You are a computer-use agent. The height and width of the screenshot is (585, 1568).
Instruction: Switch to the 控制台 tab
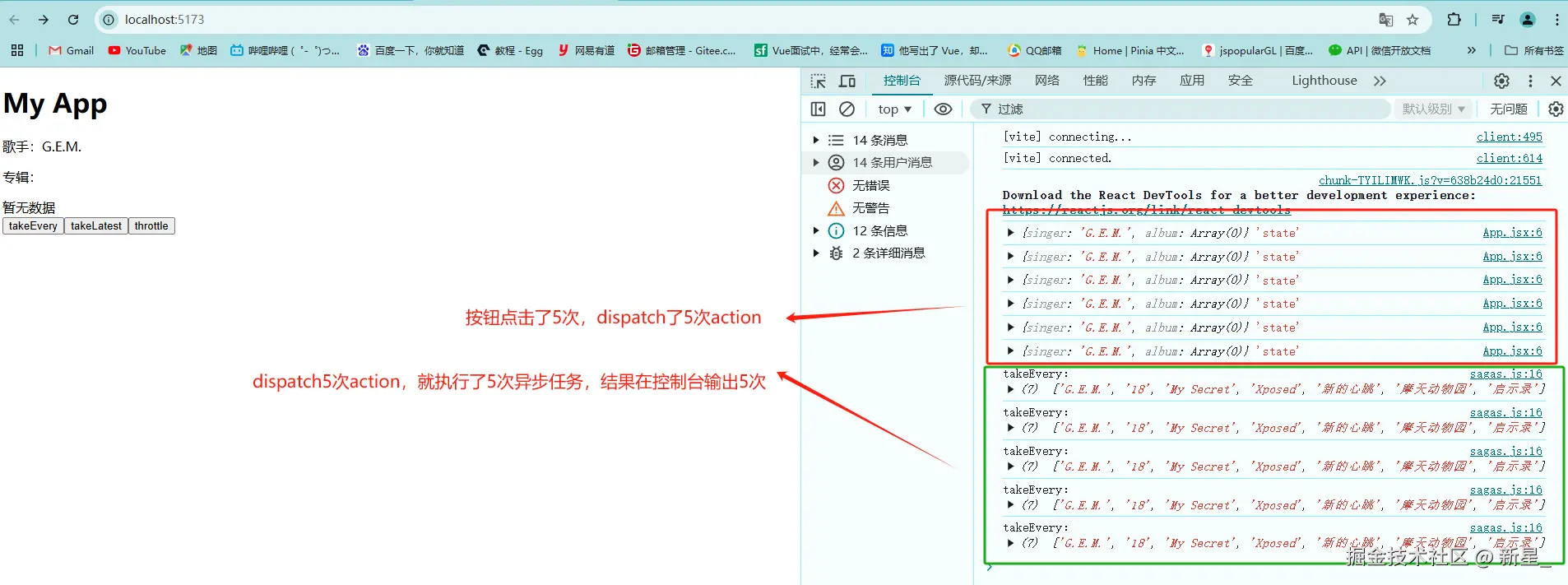(902, 81)
